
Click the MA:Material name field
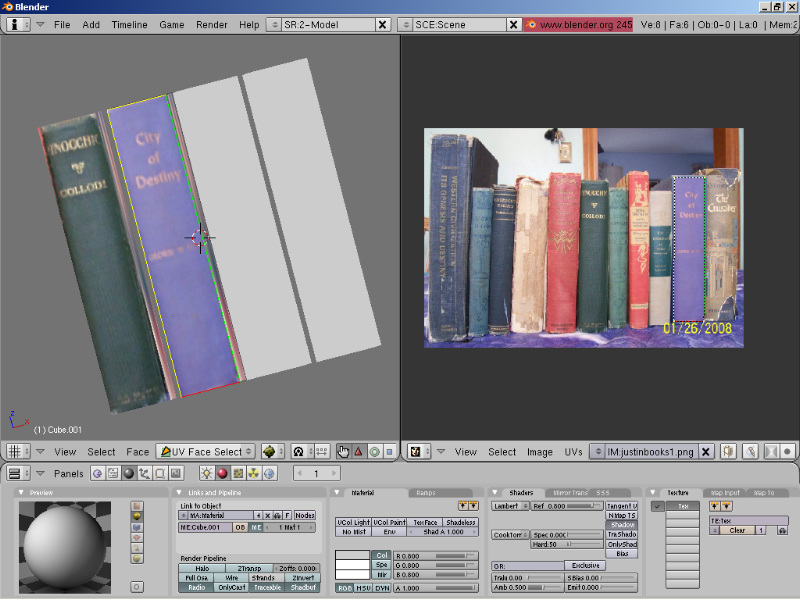point(221,515)
